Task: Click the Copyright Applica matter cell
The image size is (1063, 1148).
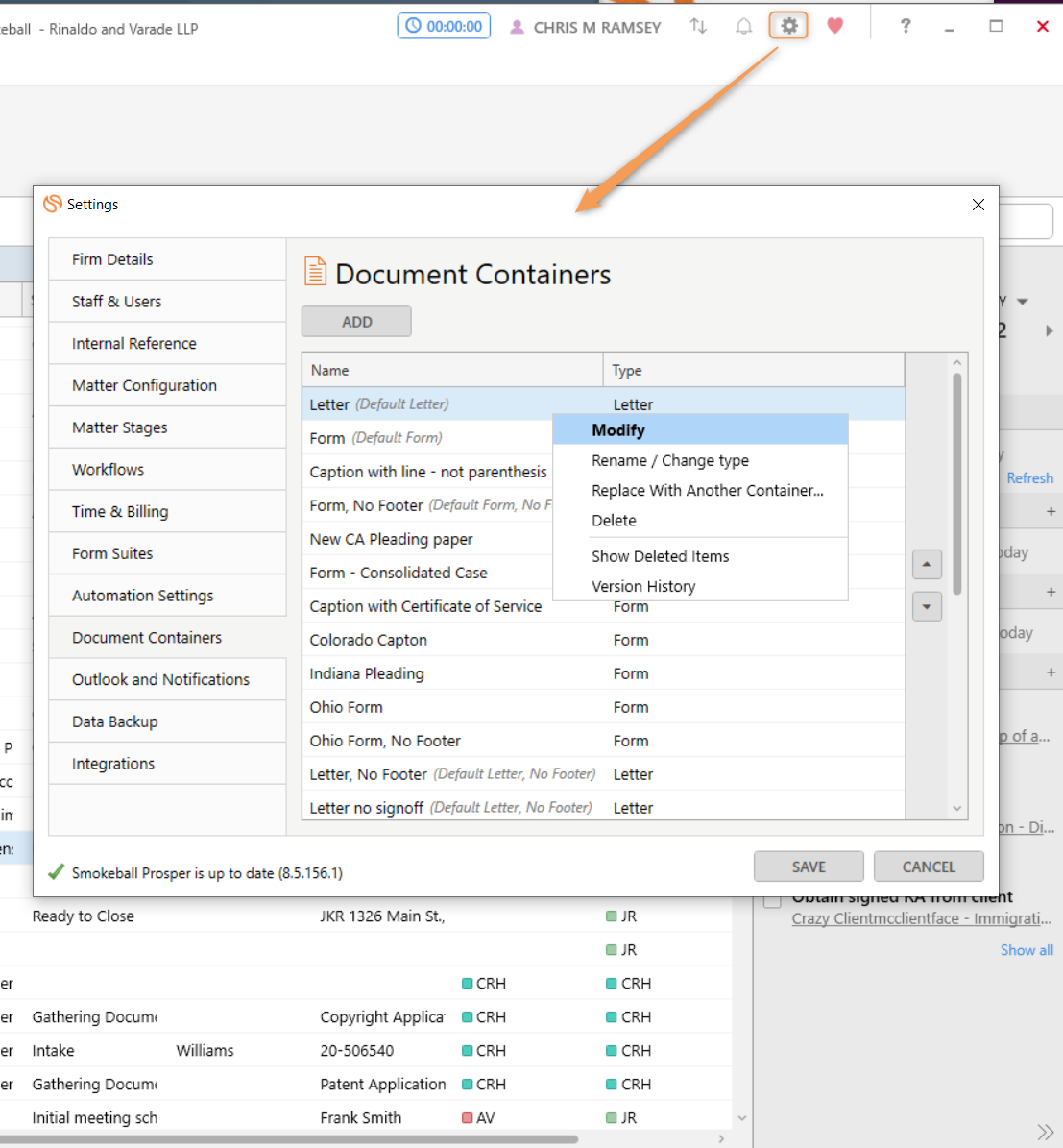Action: [x=382, y=1017]
